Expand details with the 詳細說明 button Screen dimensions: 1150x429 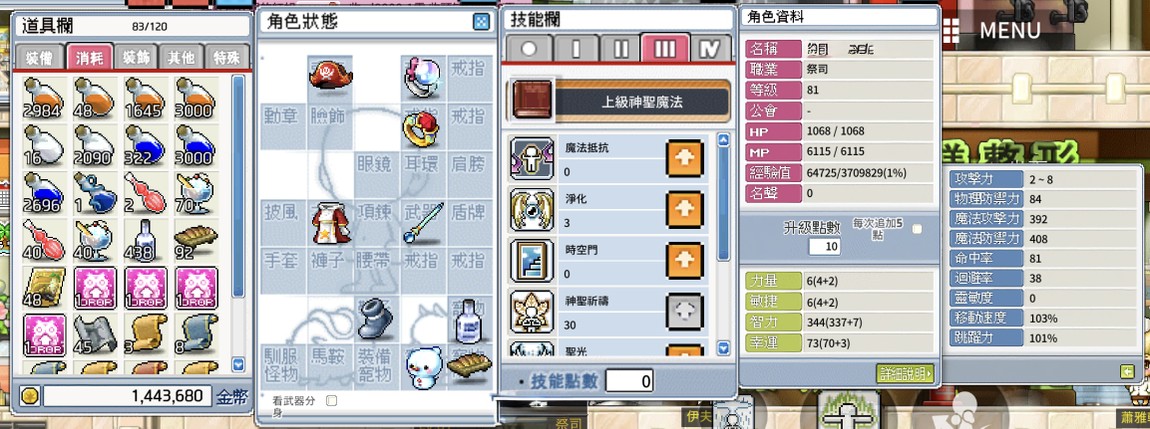(905, 373)
